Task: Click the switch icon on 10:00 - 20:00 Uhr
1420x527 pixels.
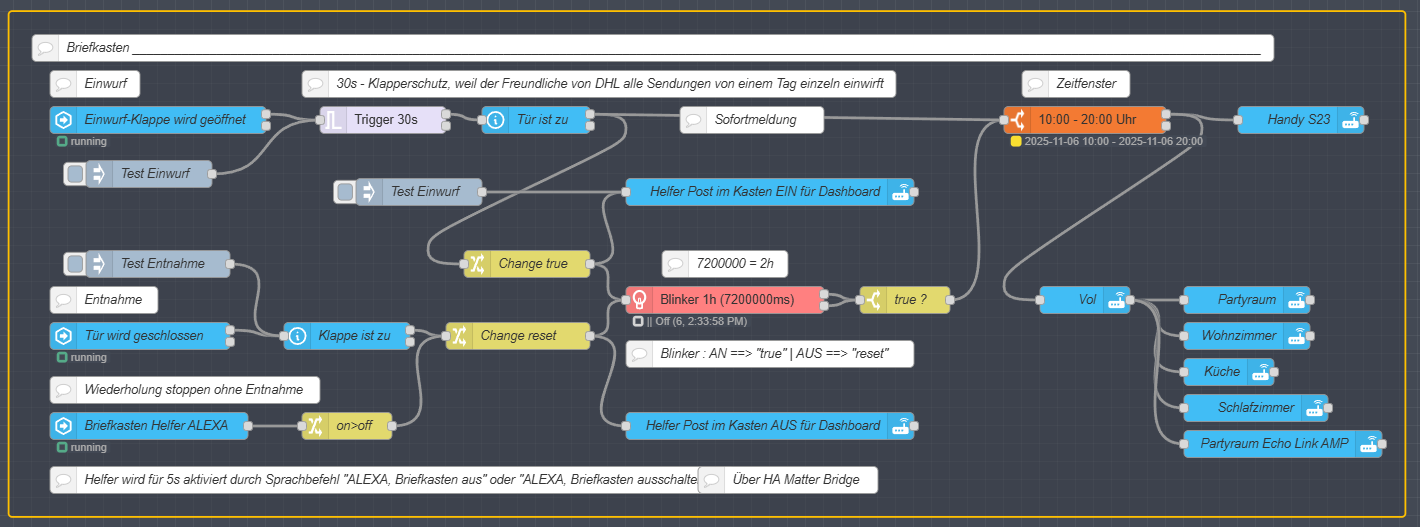Action: tap(1017, 120)
